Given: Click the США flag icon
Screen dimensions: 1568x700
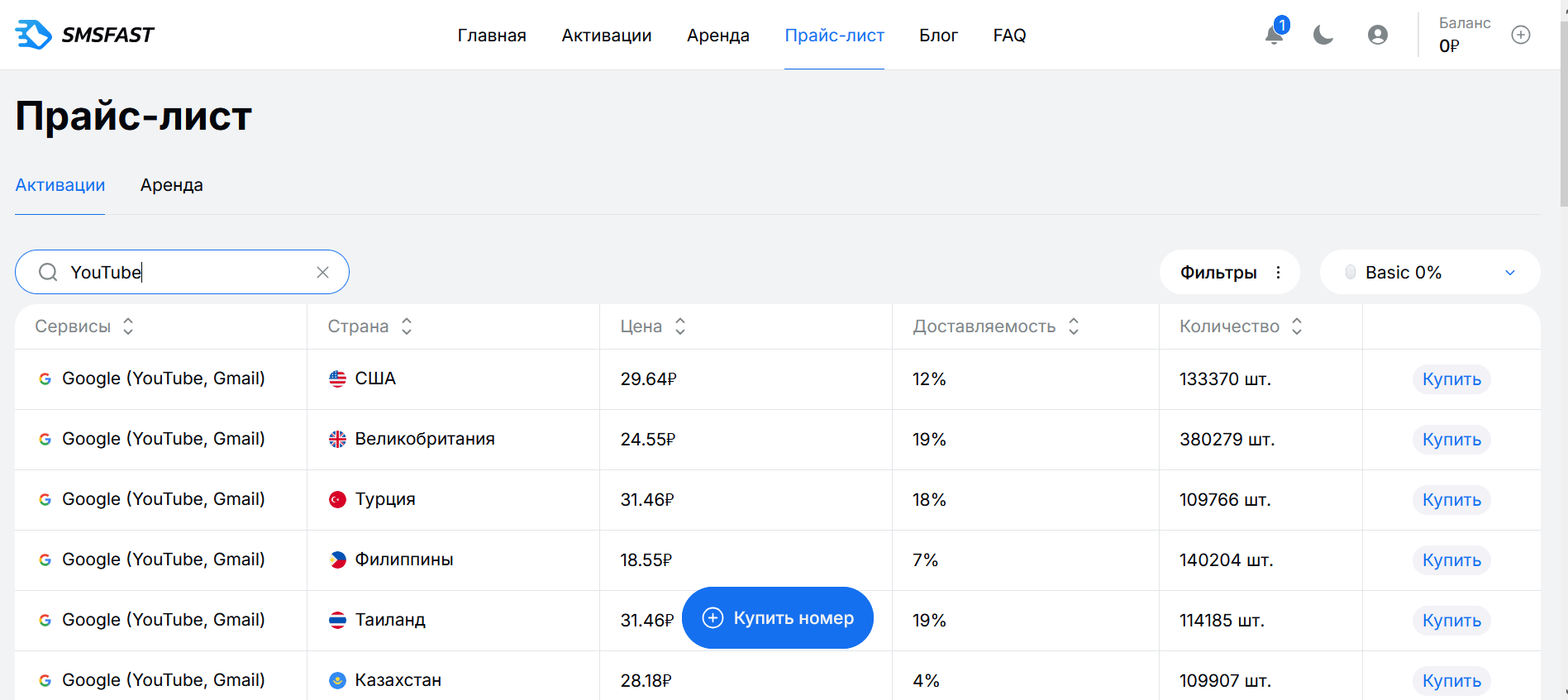Looking at the screenshot, I should (x=337, y=379).
